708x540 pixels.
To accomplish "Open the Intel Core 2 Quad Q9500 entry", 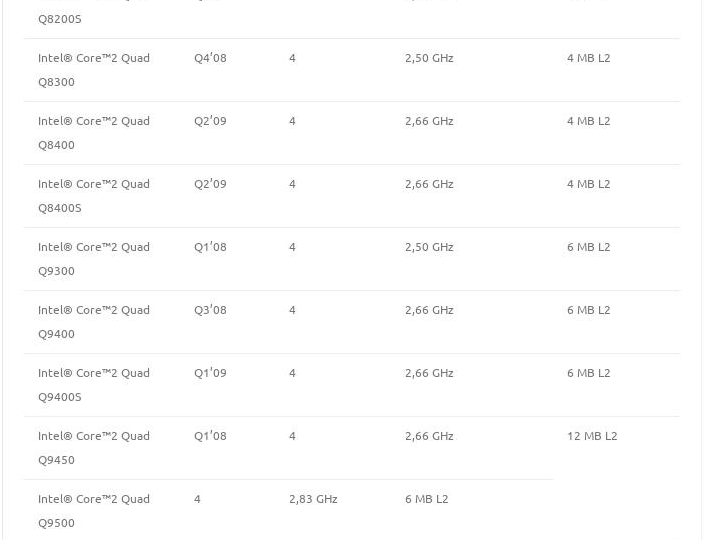I will tap(94, 511).
